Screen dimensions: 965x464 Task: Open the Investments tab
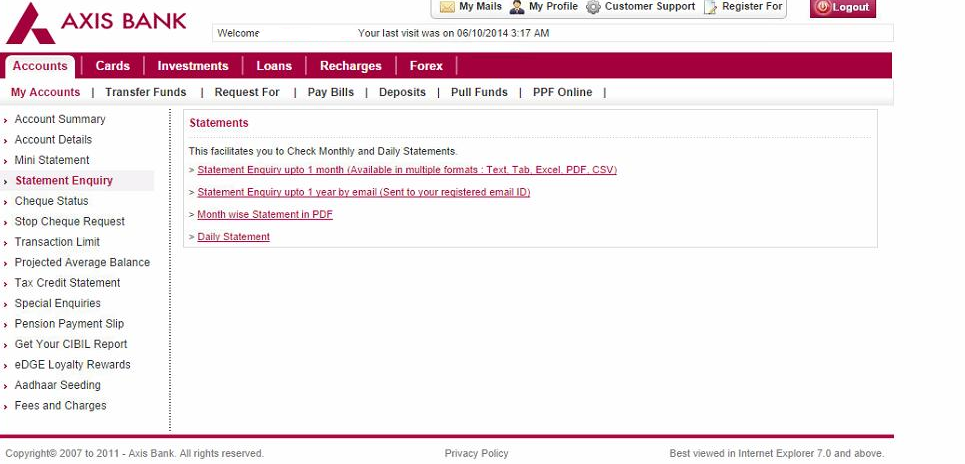(x=193, y=66)
